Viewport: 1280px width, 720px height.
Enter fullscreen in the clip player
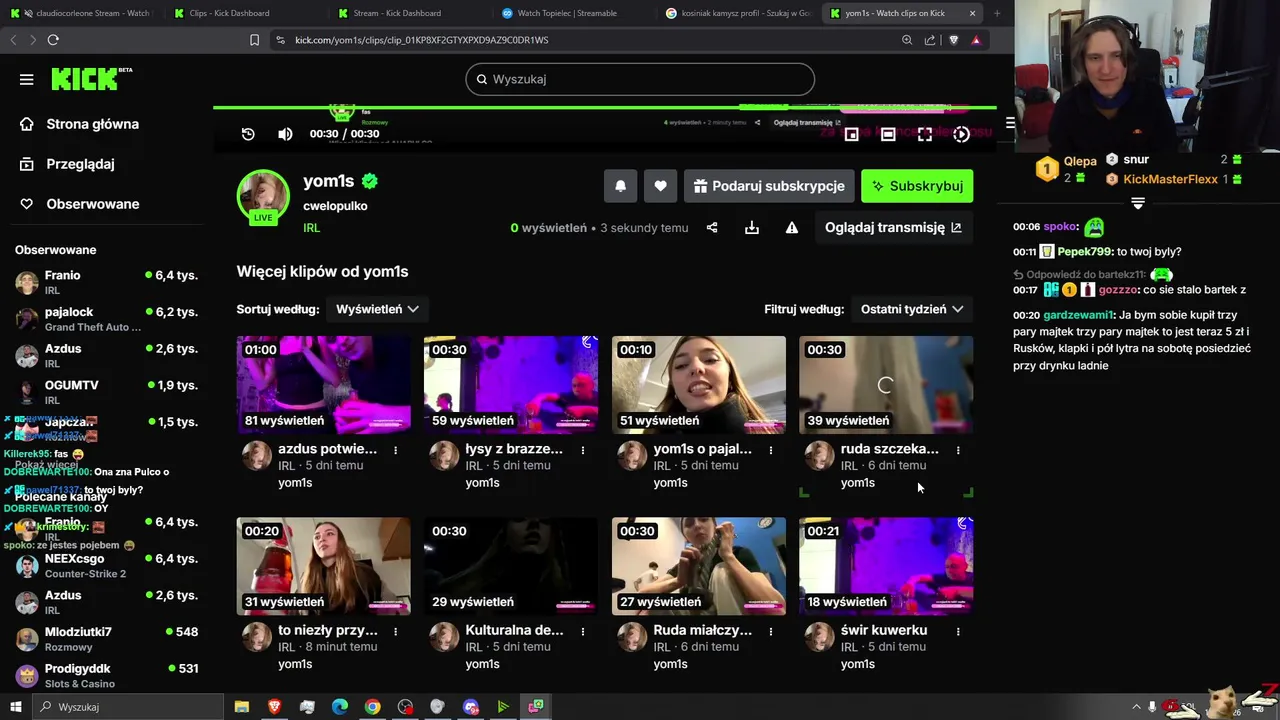pyautogui.click(x=925, y=134)
